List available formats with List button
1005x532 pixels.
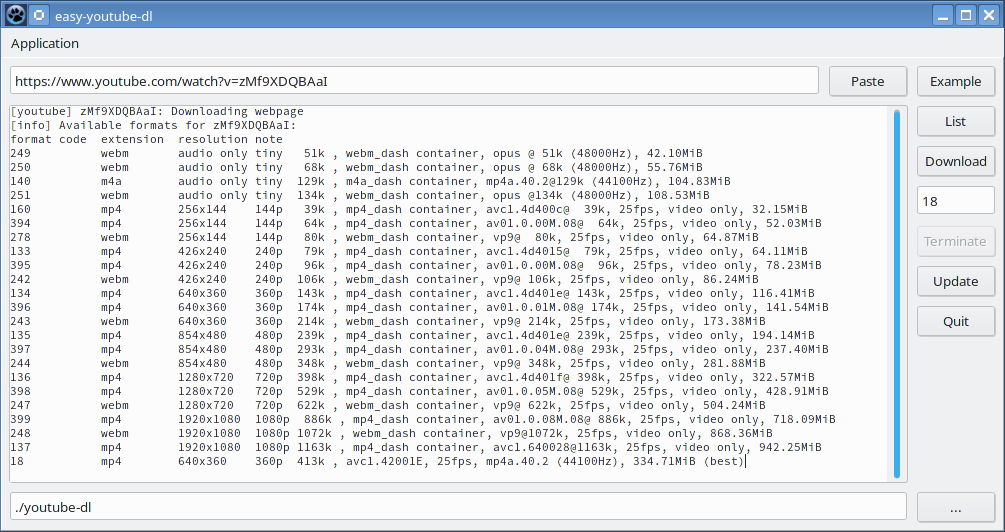tap(955, 121)
